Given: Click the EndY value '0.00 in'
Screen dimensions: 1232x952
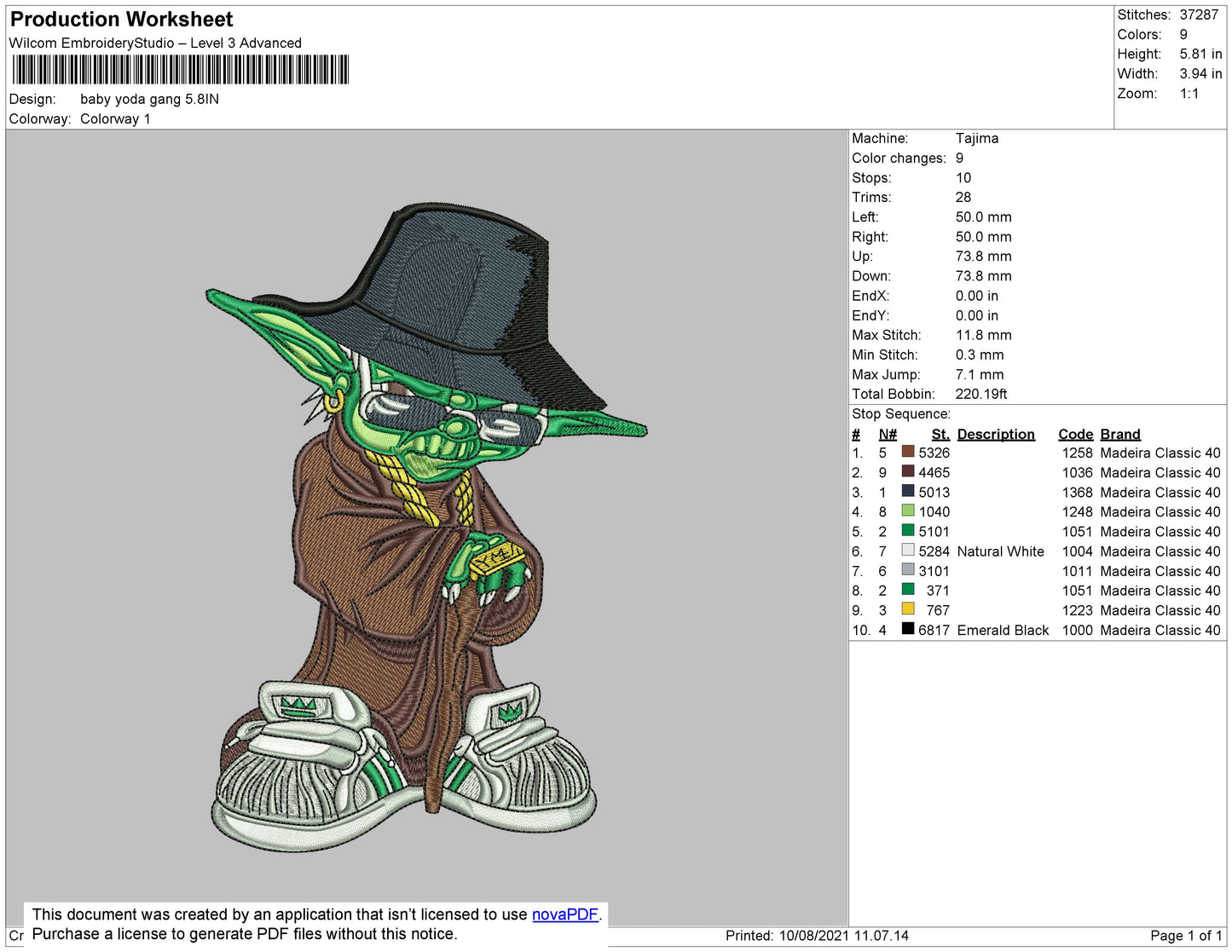Looking at the screenshot, I should pos(977,315).
